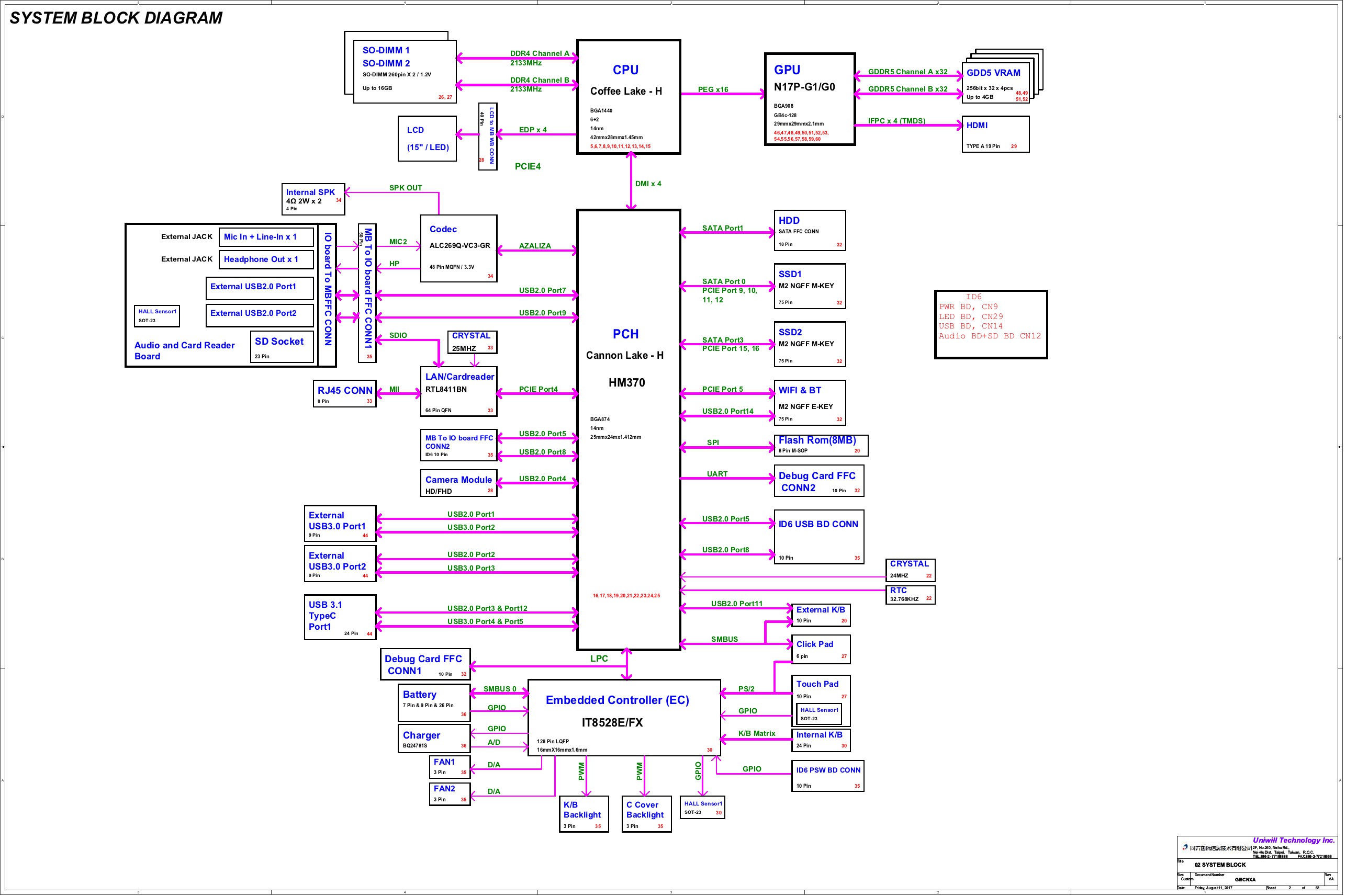This screenshot has width=1346, height=896.
Task: Click the Charger BQ24781S block
Action: pyautogui.click(x=434, y=738)
